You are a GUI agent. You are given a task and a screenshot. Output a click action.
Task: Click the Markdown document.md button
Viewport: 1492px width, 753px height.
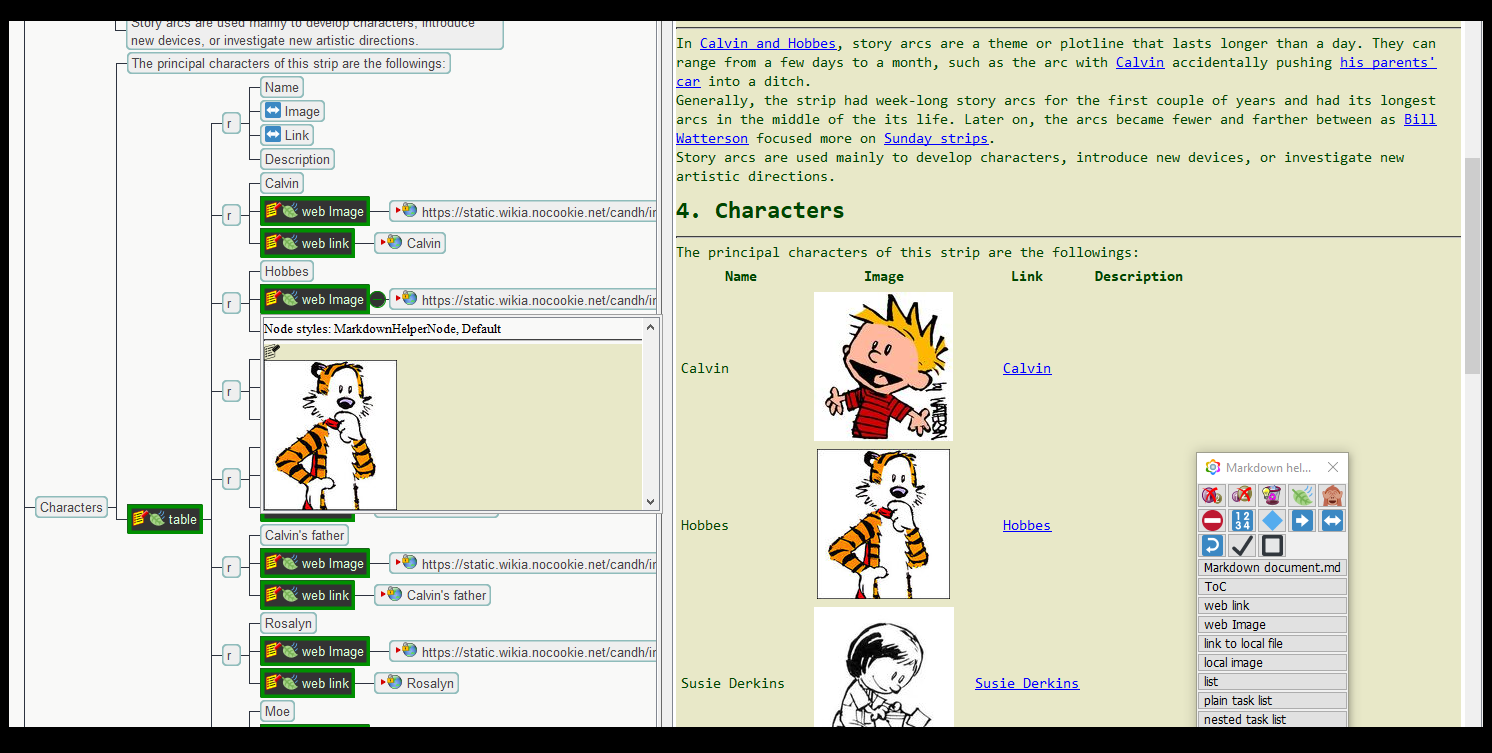1272,568
